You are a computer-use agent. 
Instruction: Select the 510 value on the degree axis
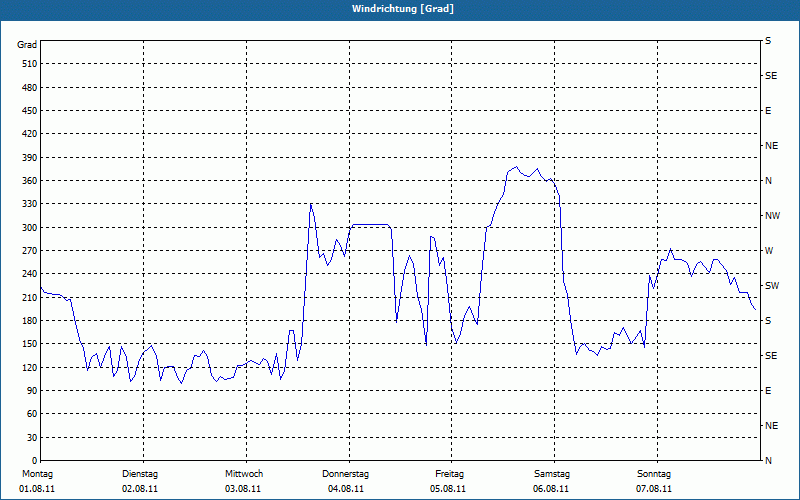[30, 64]
